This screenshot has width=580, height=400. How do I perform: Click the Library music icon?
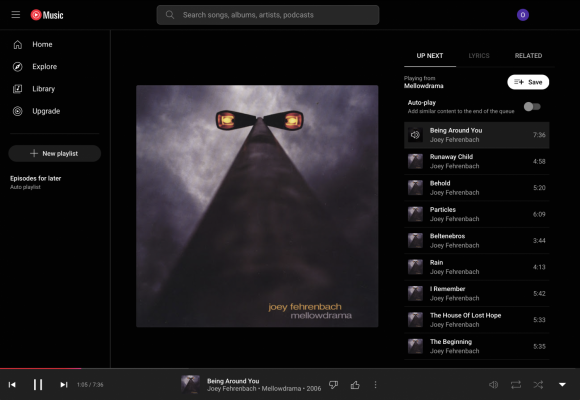[x=17, y=89]
